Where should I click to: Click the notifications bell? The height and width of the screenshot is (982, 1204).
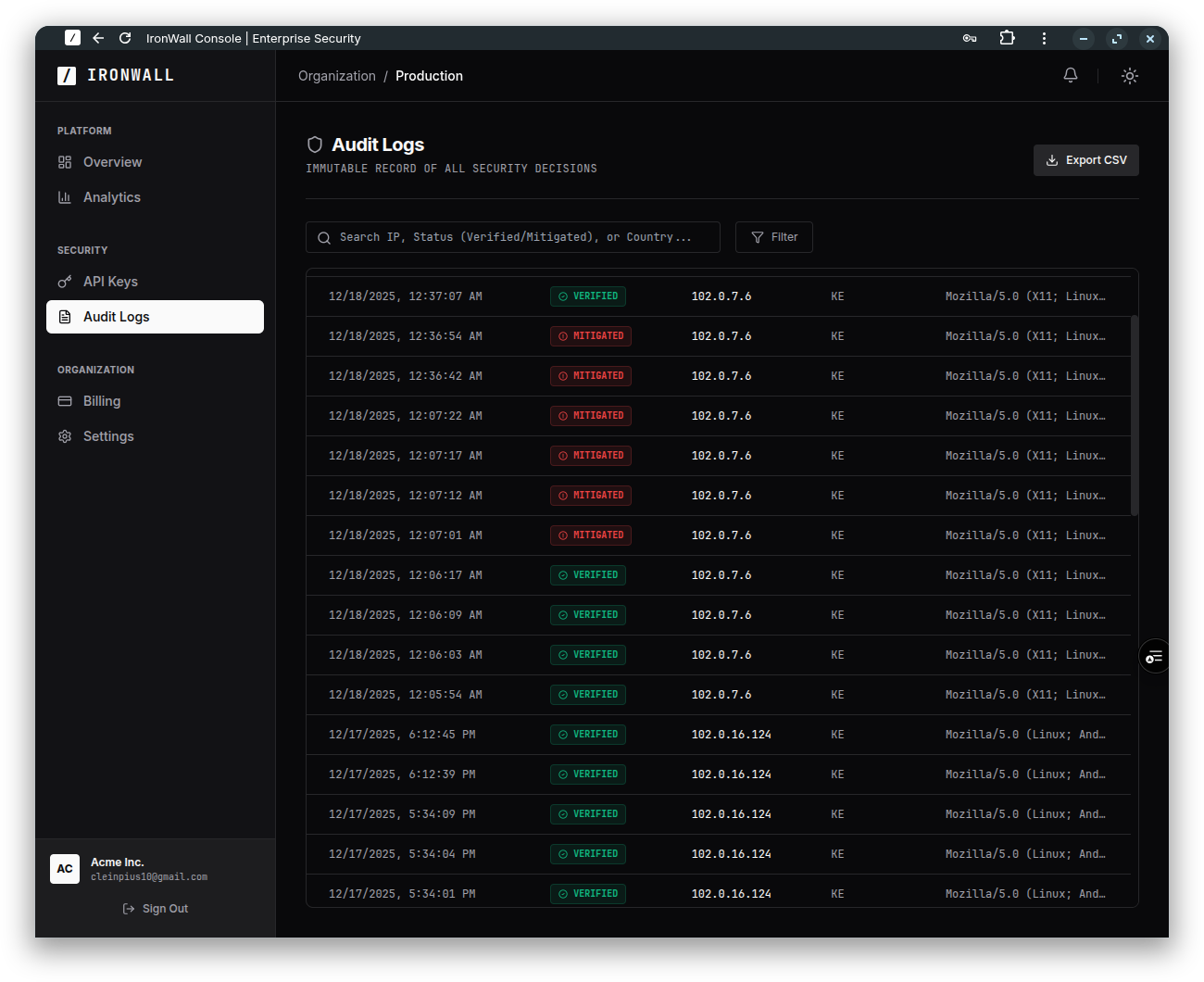(x=1071, y=75)
